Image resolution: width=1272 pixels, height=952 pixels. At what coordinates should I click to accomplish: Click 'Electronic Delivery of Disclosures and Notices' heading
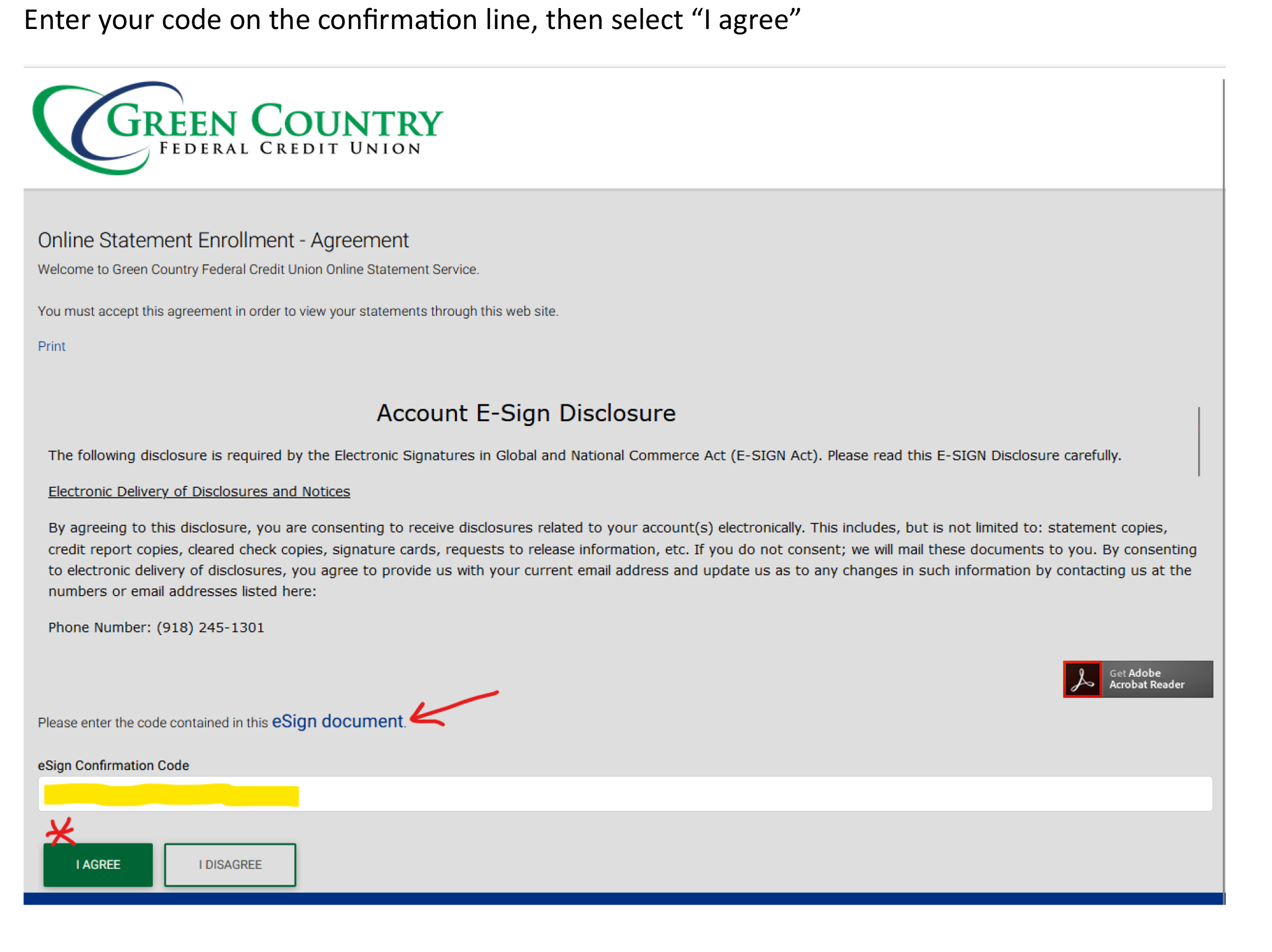pyautogui.click(x=199, y=491)
